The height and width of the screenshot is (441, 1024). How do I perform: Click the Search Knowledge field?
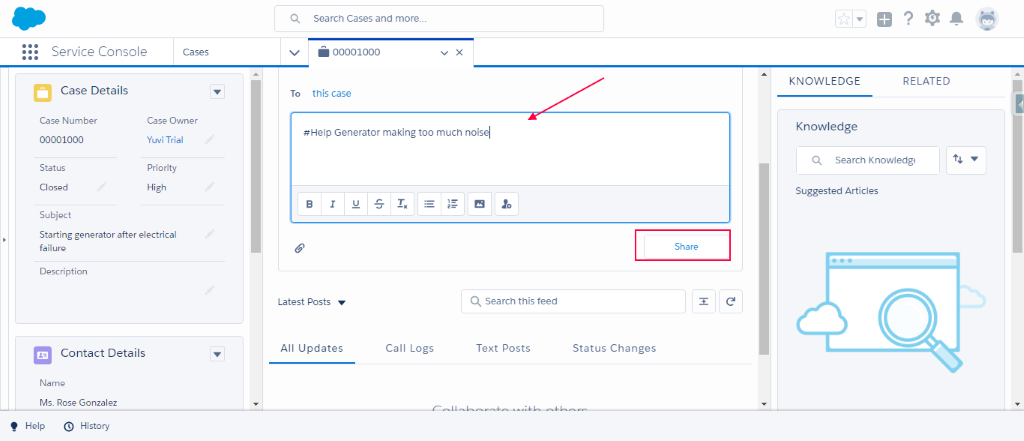coord(867,160)
